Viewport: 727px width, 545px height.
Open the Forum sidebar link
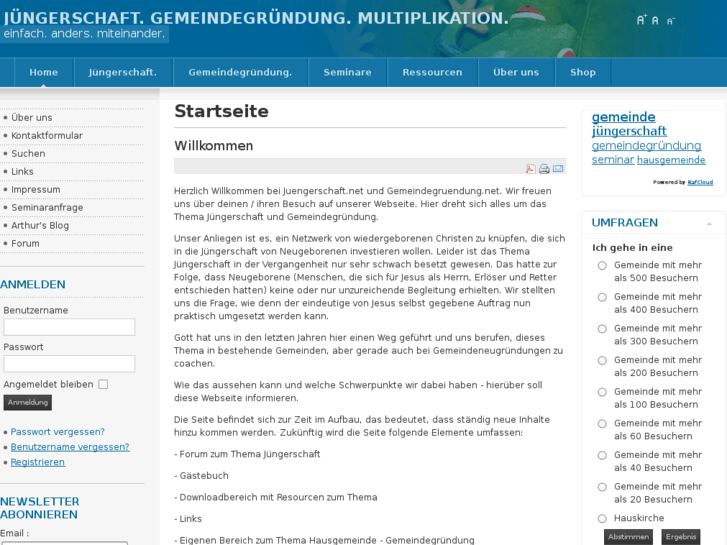pyautogui.click(x=25, y=244)
